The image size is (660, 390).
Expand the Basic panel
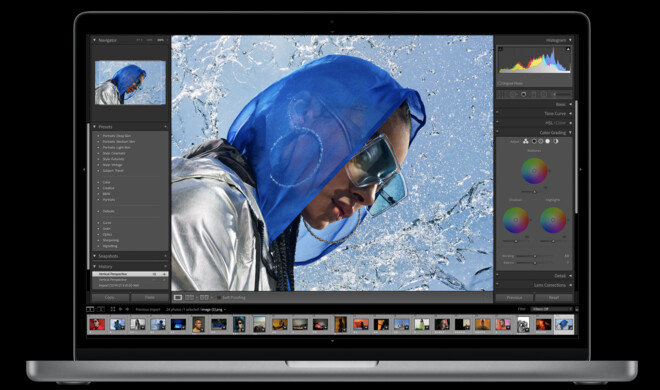pyautogui.click(x=570, y=104)
